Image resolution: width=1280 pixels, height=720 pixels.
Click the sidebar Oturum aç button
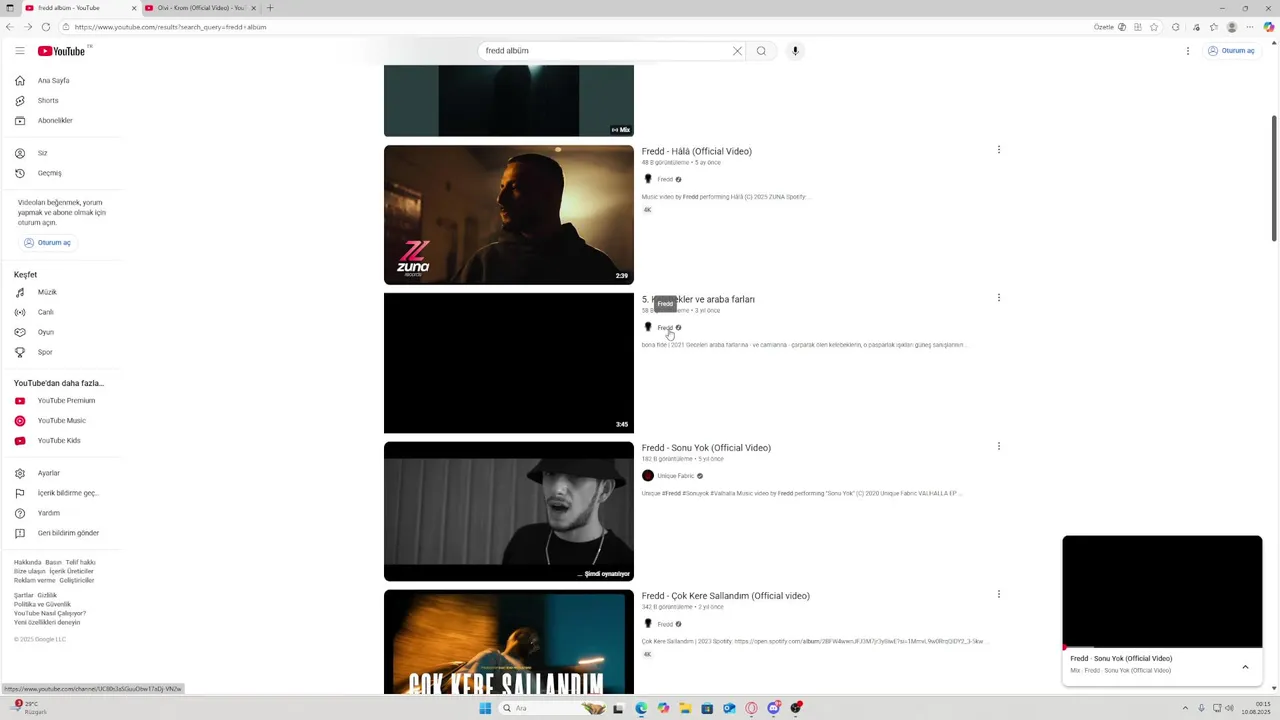click(x=48, y=242)
